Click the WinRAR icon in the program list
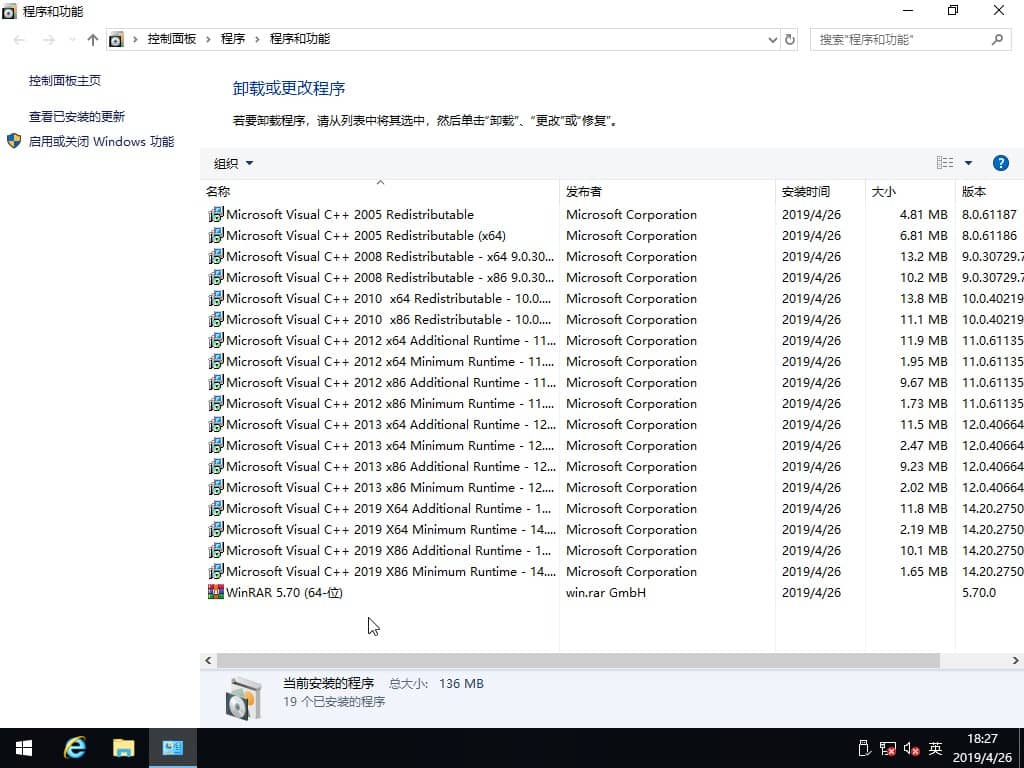1024x768 pixels. click(x=216, y=592)
